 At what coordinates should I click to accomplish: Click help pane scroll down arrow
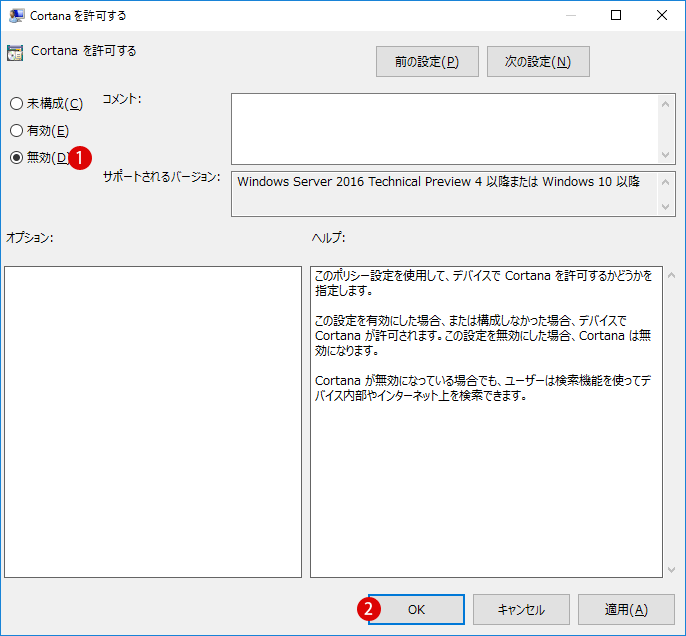672,570
